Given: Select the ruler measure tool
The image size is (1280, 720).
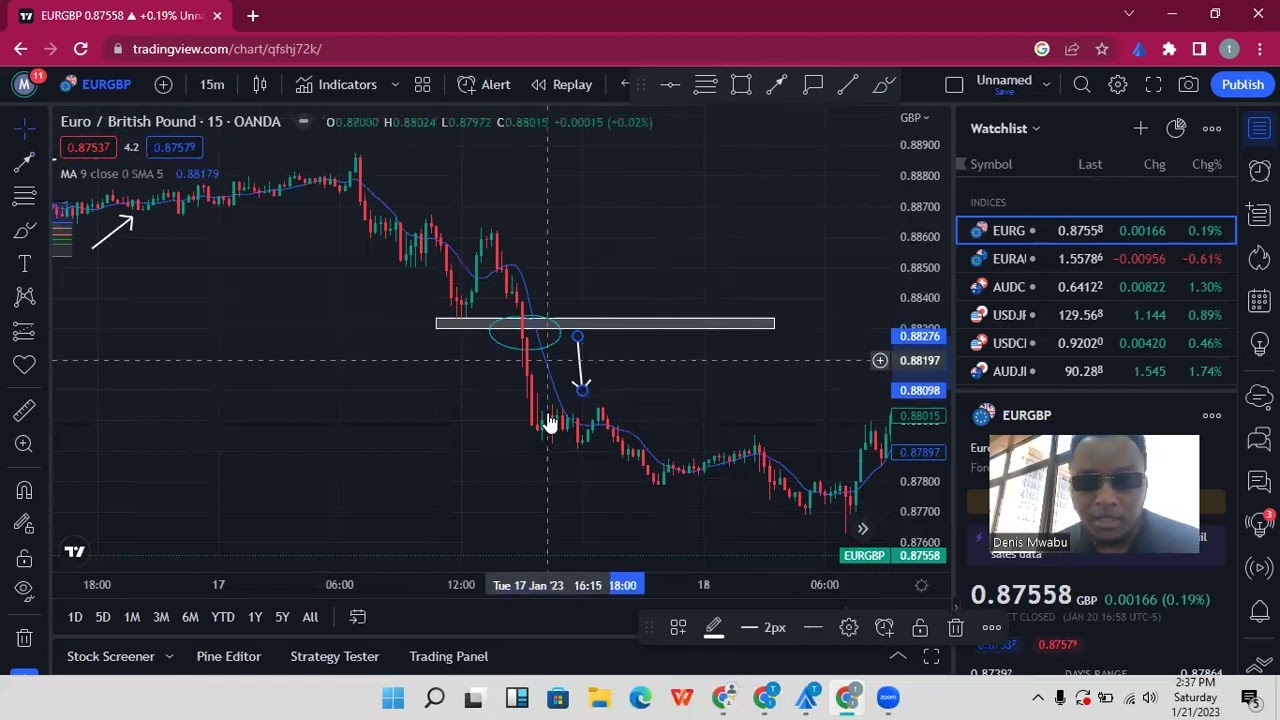Looking at the screenshot, I should pyautogui.click(x=25, y=410).
